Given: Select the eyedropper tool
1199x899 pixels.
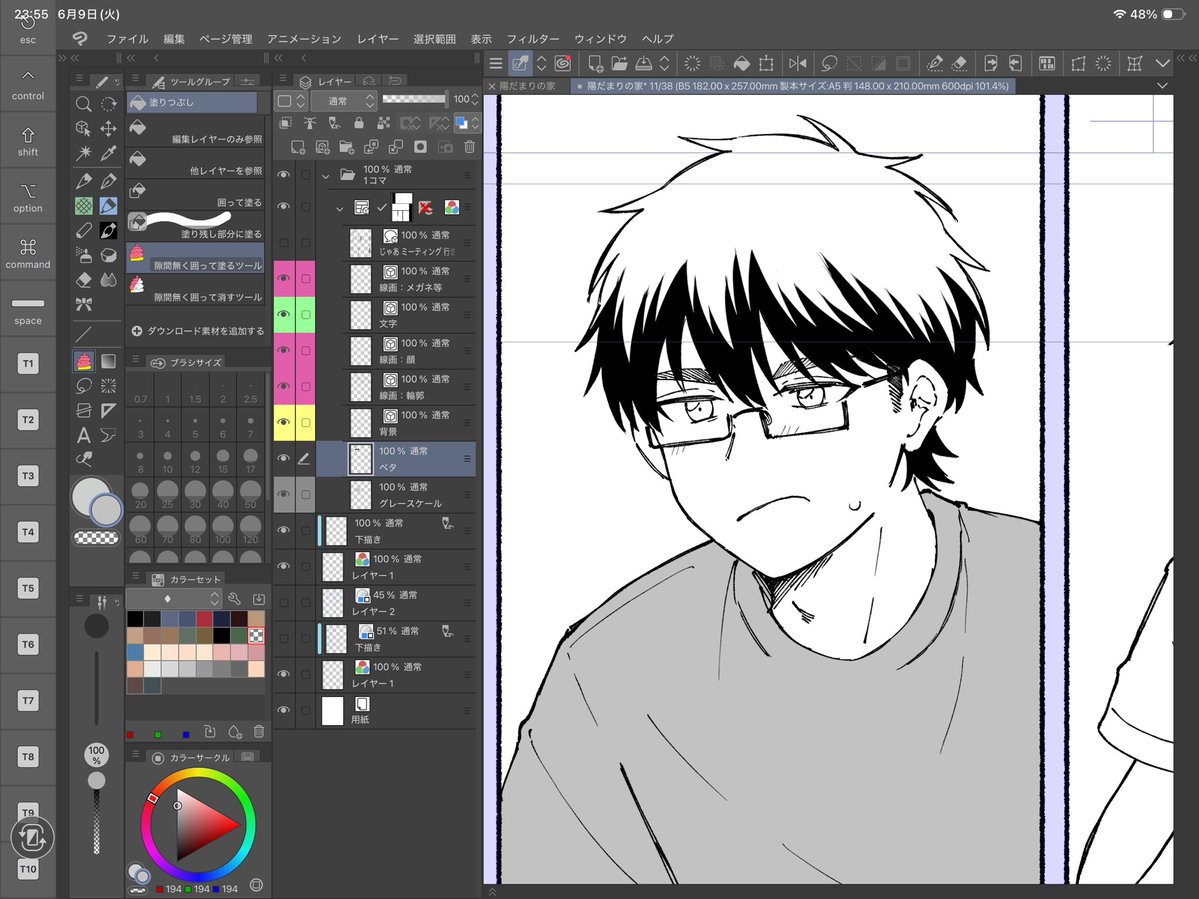Looking at the screenshot, I should coord(109,154).
